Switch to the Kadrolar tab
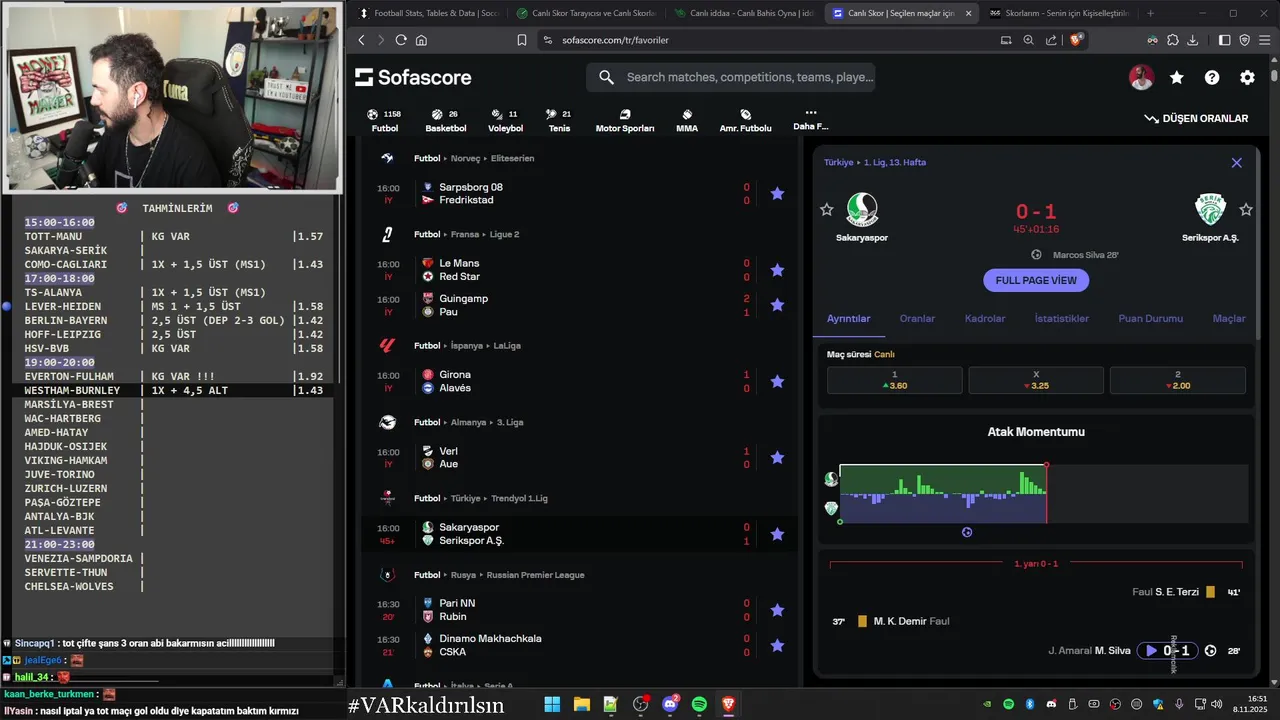Screen dimensions: 1280x720 [x=985, y=318]
